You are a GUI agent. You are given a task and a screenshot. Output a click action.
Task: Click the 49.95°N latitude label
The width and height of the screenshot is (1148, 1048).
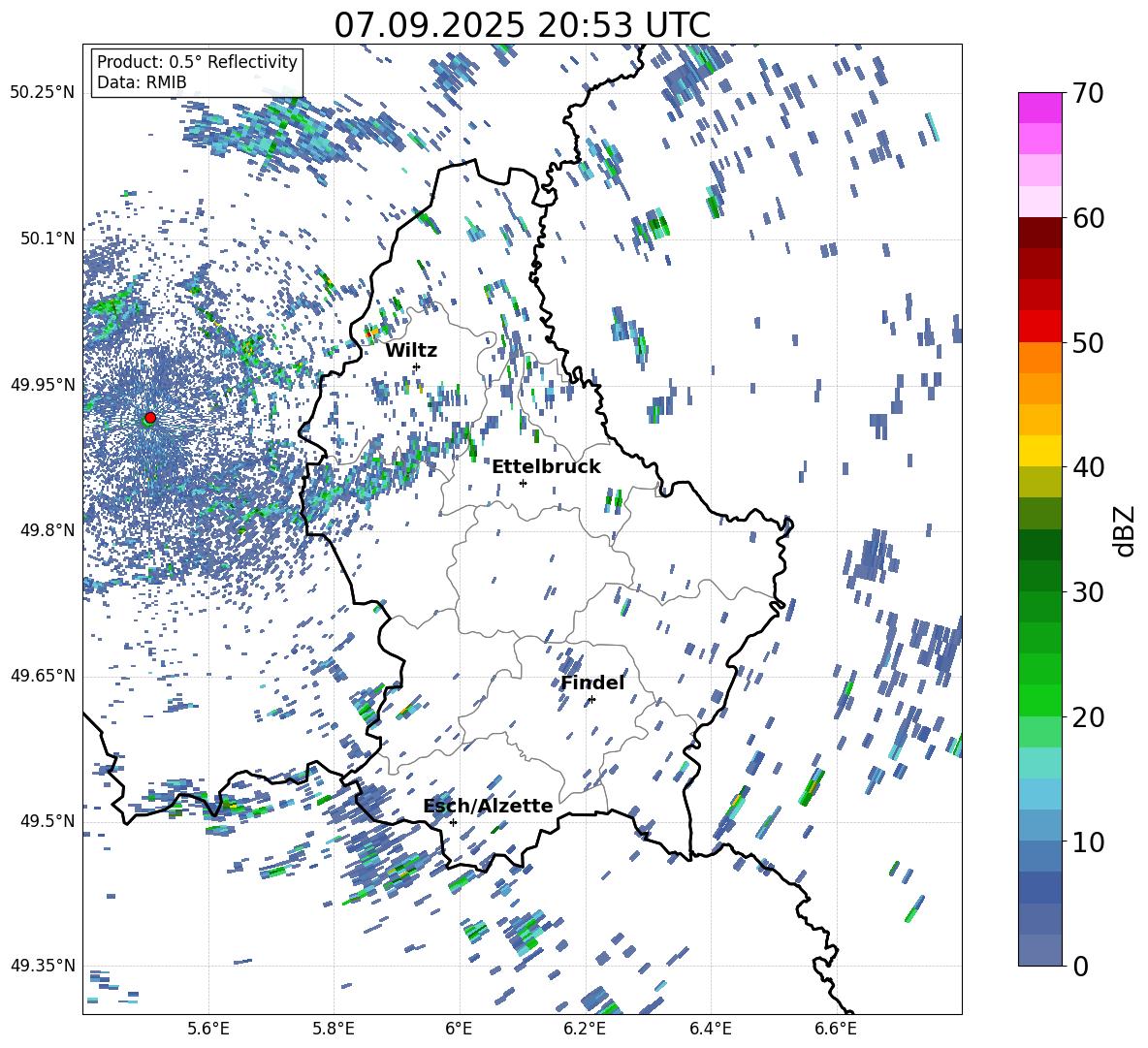click(43, 385)
